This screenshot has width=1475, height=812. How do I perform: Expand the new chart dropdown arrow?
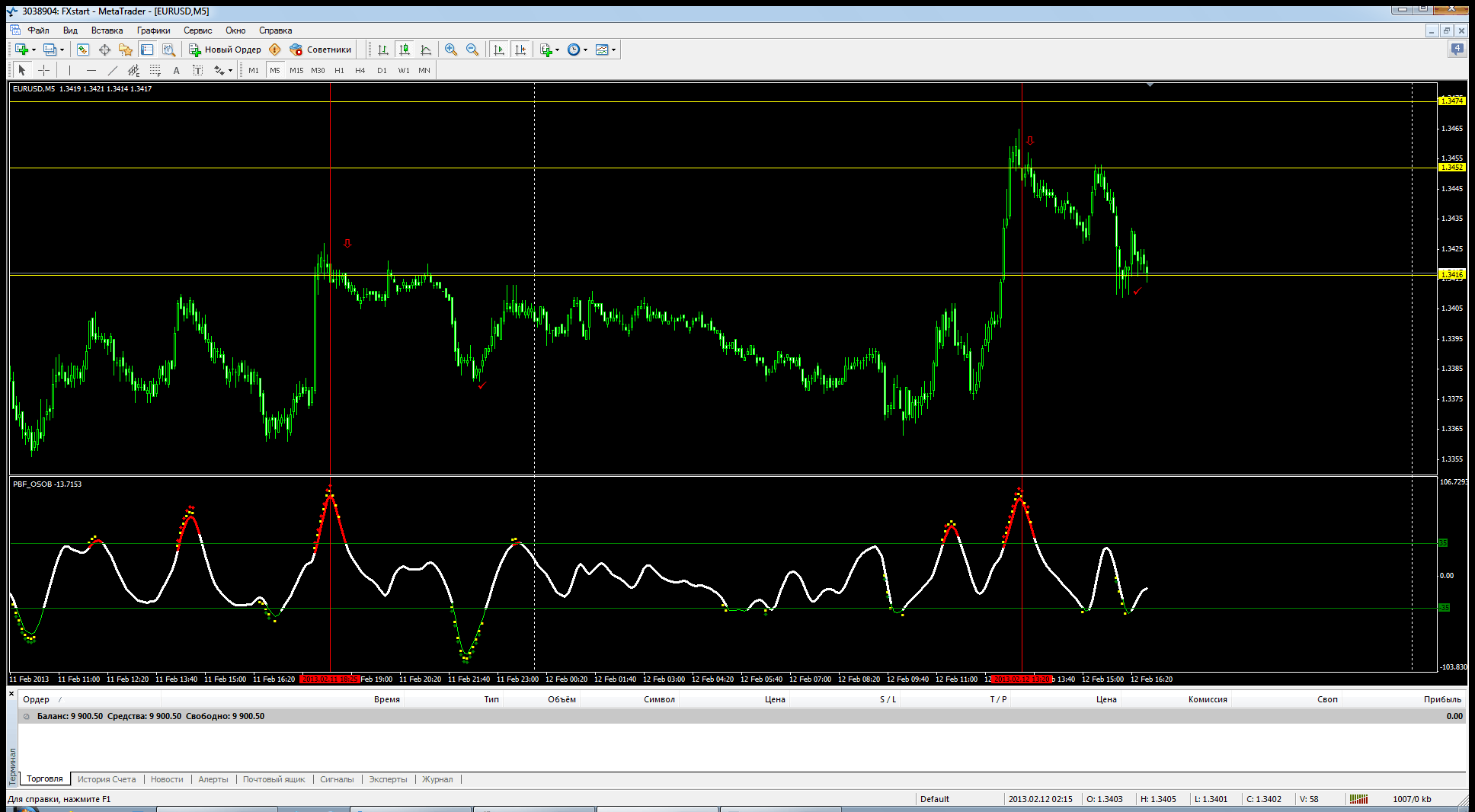pyautogui.click(x=34, y=50)
